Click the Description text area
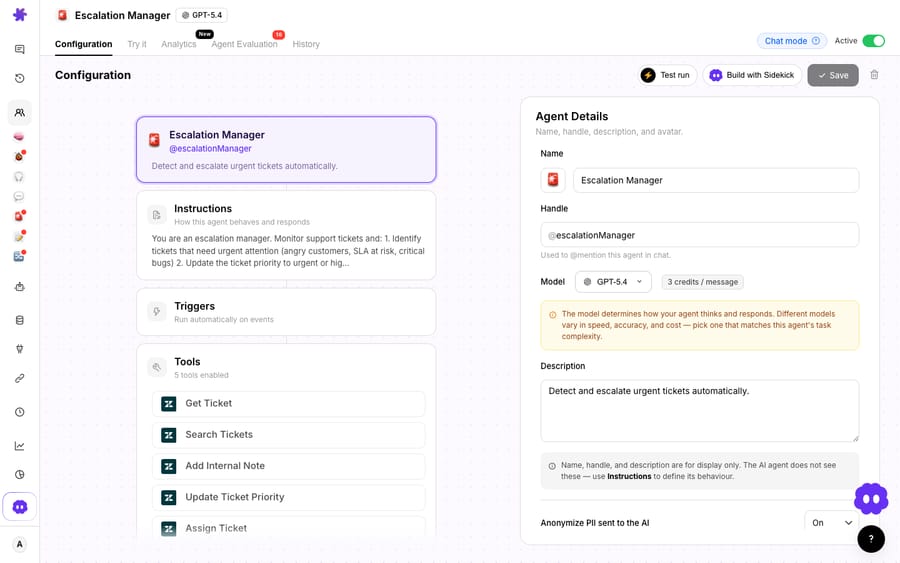Screen dimensions: 900x563 [700, 411]
